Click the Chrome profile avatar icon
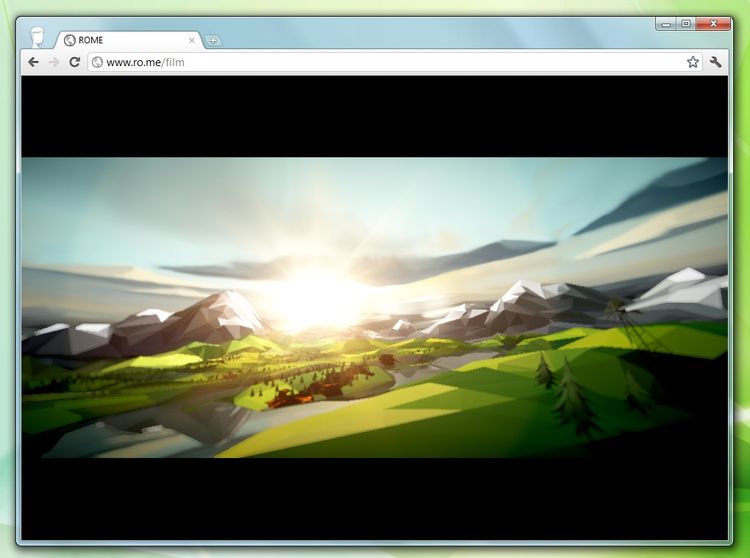Viewport: 750px width, 558px height. (x=38, y=37)
